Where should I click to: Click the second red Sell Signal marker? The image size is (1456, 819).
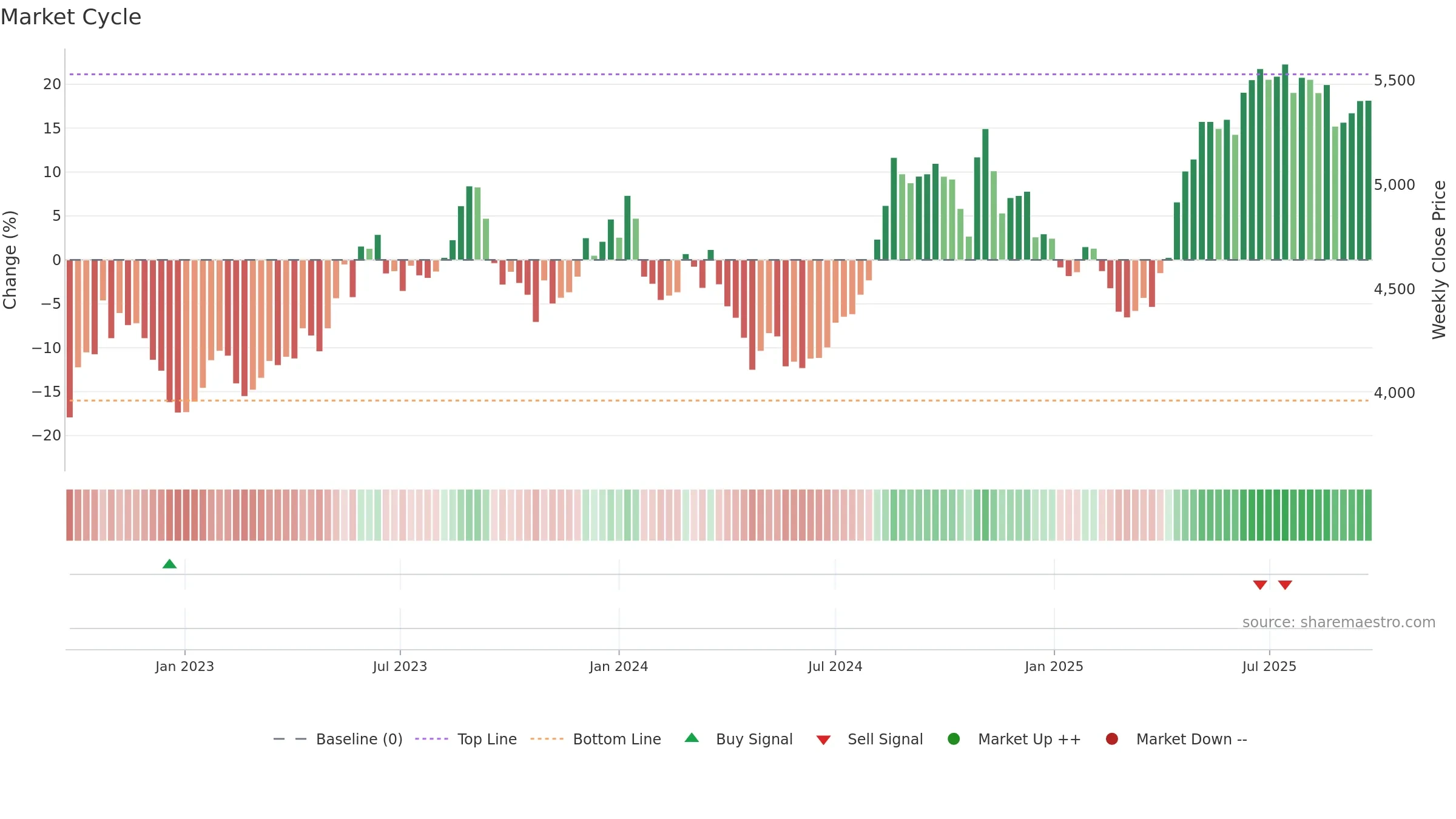pos(1285,585)
